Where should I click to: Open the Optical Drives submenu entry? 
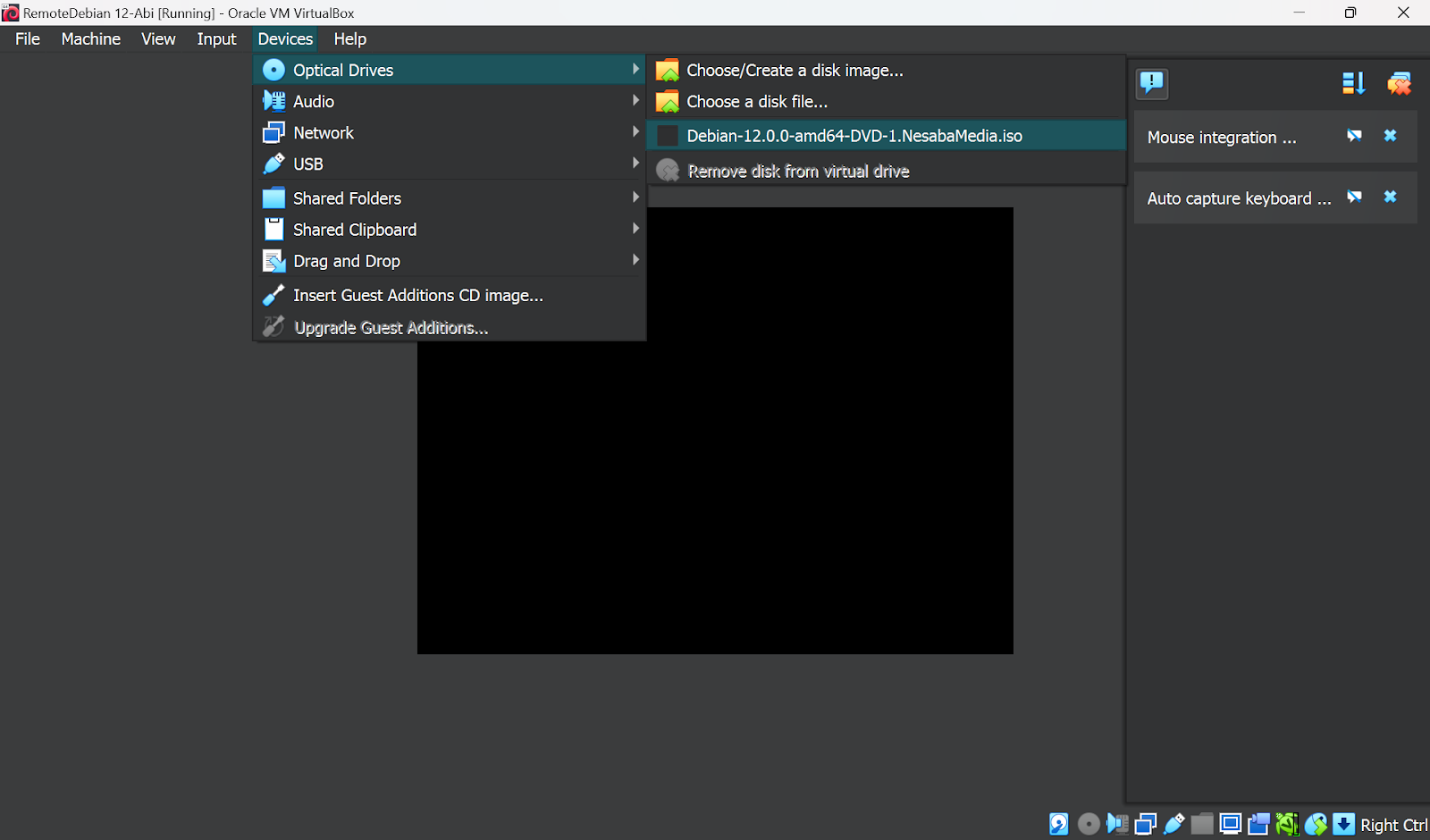click(450, 70)
